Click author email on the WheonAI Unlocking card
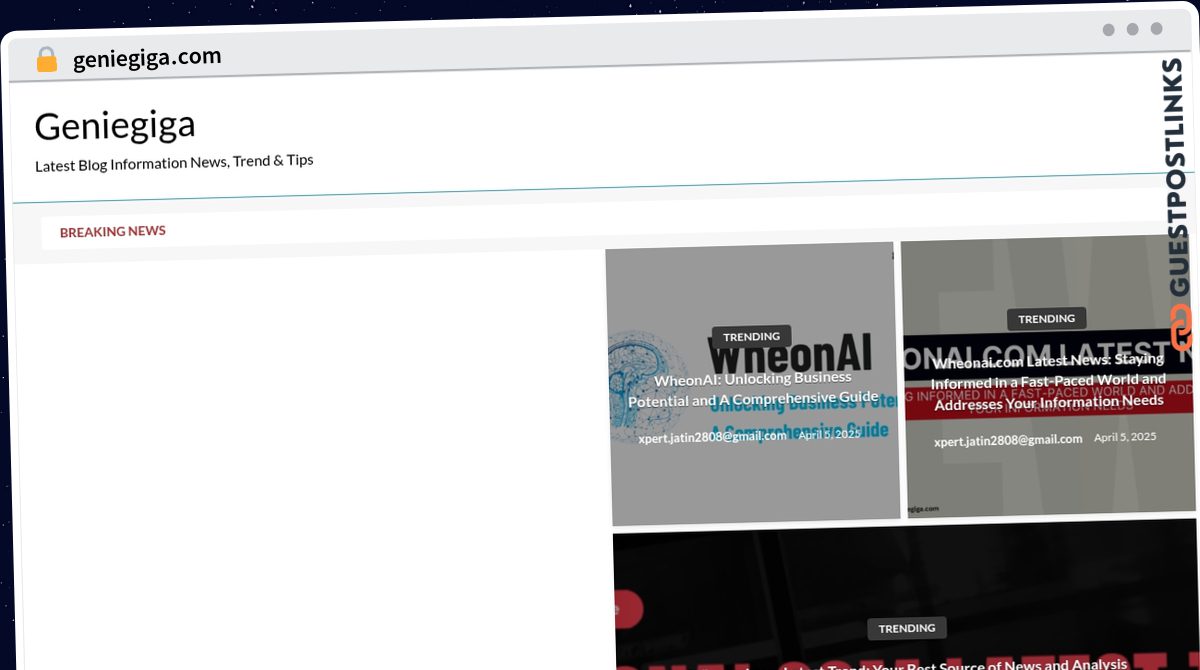This screenshot has width=1200, height=670. [712, 437]
